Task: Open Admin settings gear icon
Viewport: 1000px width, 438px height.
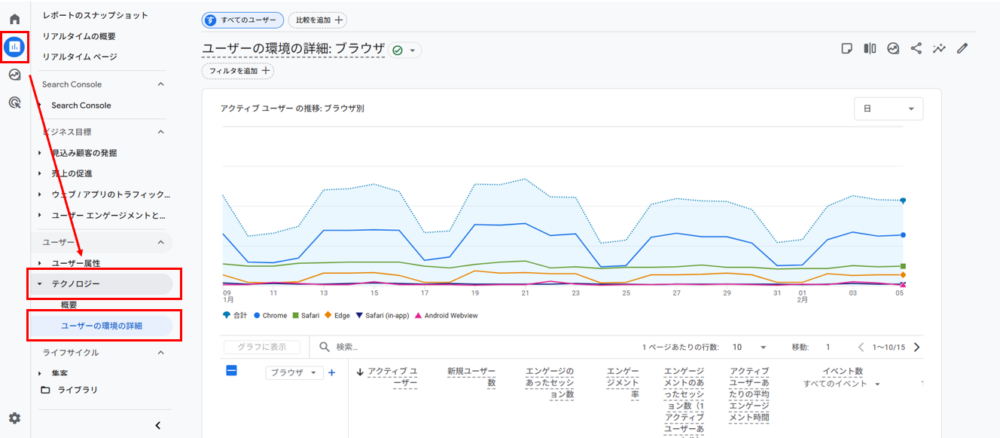Action: point(14,418)
